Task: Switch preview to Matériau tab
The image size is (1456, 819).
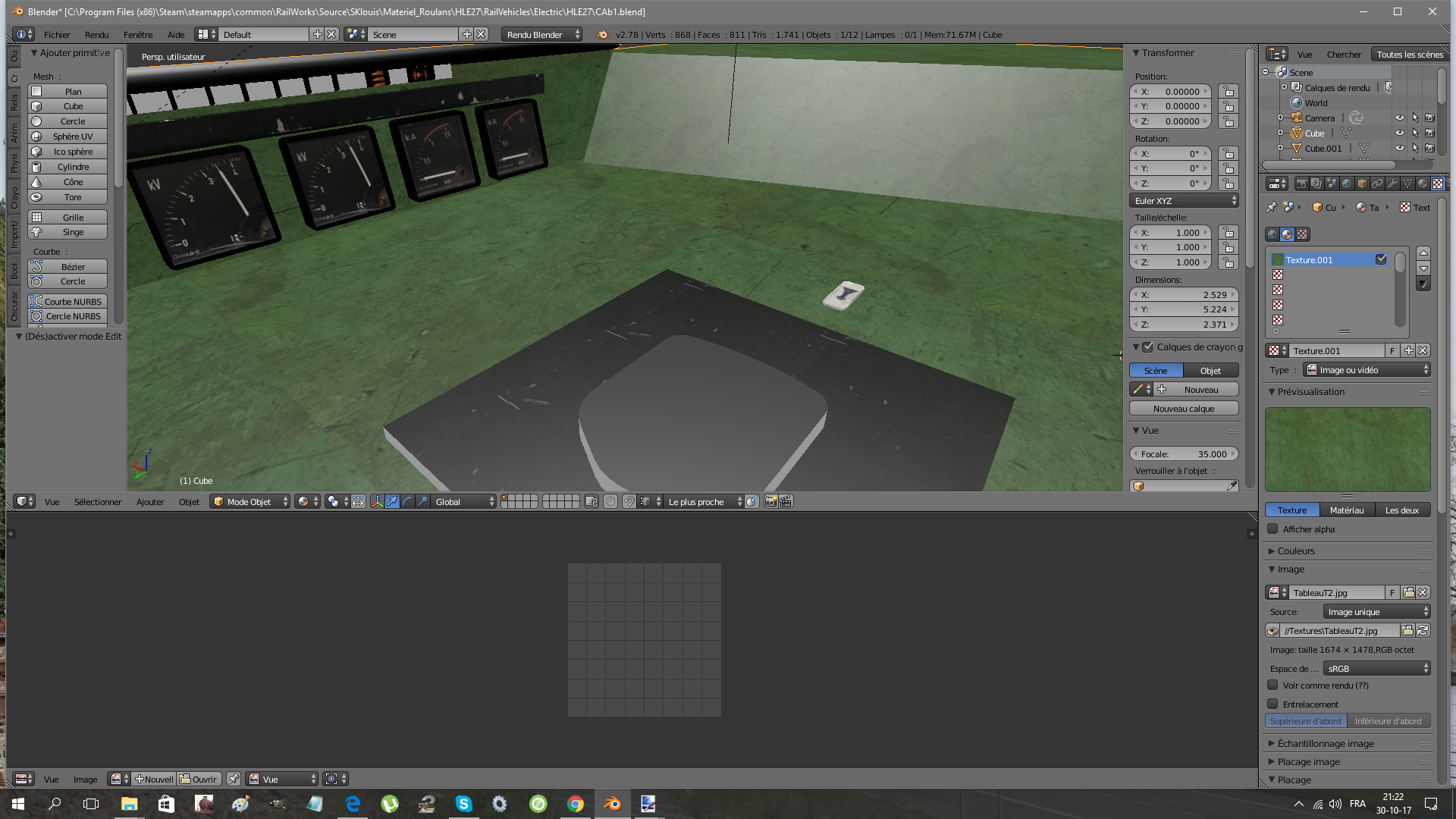Action: [x=1347, y=510]
